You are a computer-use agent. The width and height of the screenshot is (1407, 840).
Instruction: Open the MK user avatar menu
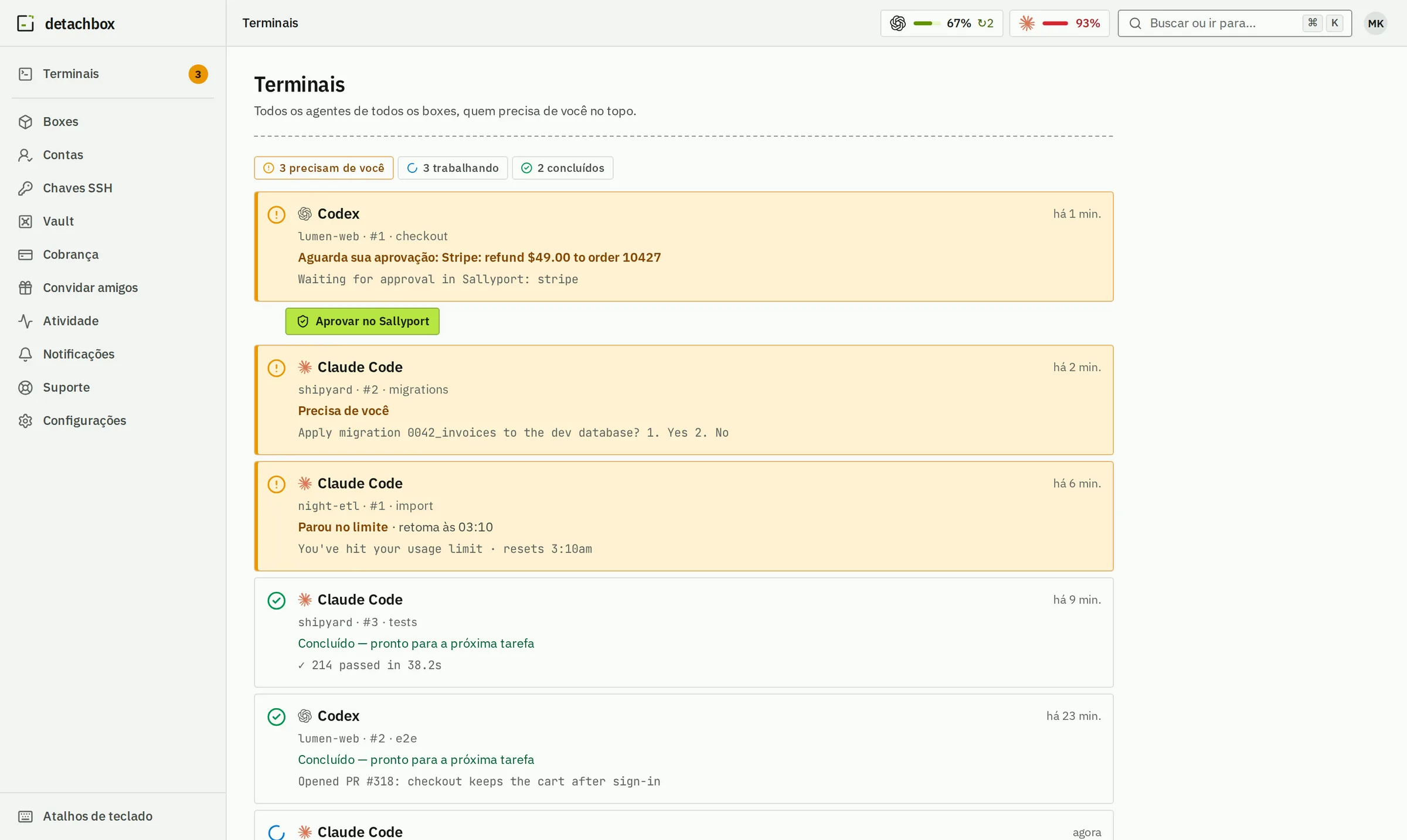pyautogui.click(x=1375, y=23)
